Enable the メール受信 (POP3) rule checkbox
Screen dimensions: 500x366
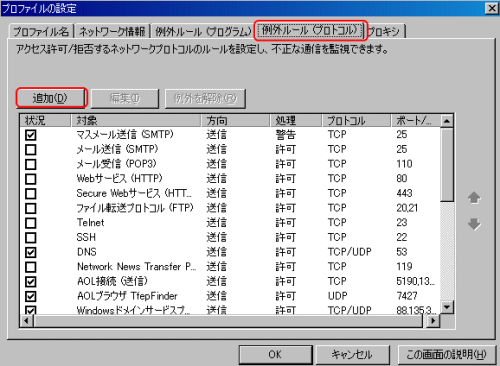tap(31, 164)
